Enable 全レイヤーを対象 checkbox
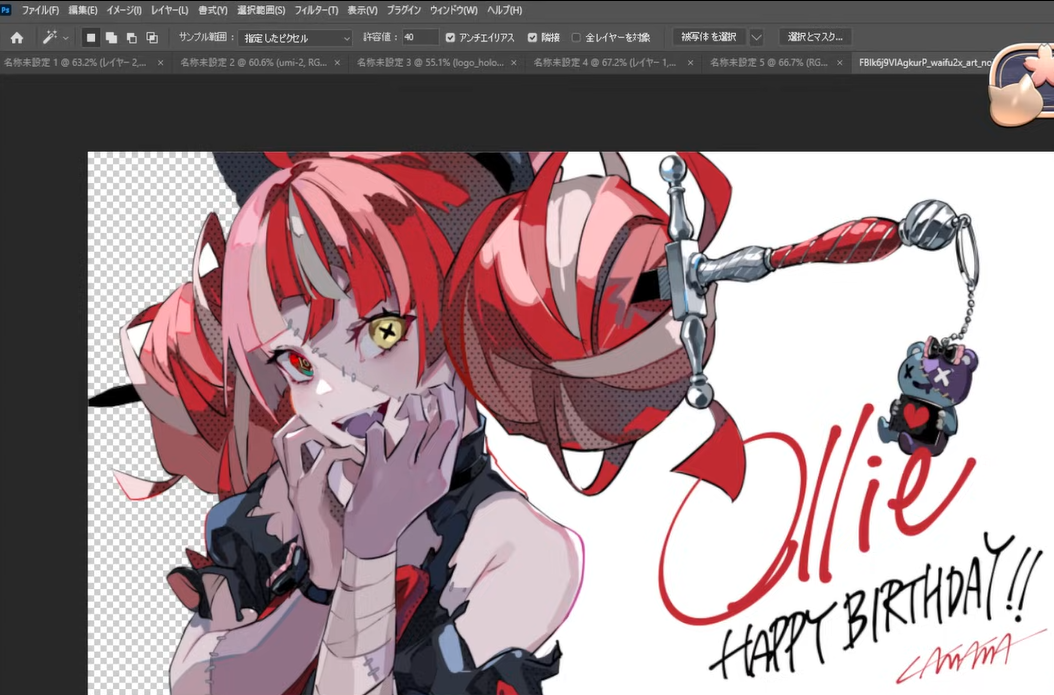This screenshot has width=1054, height=695. tap(576, 38)
